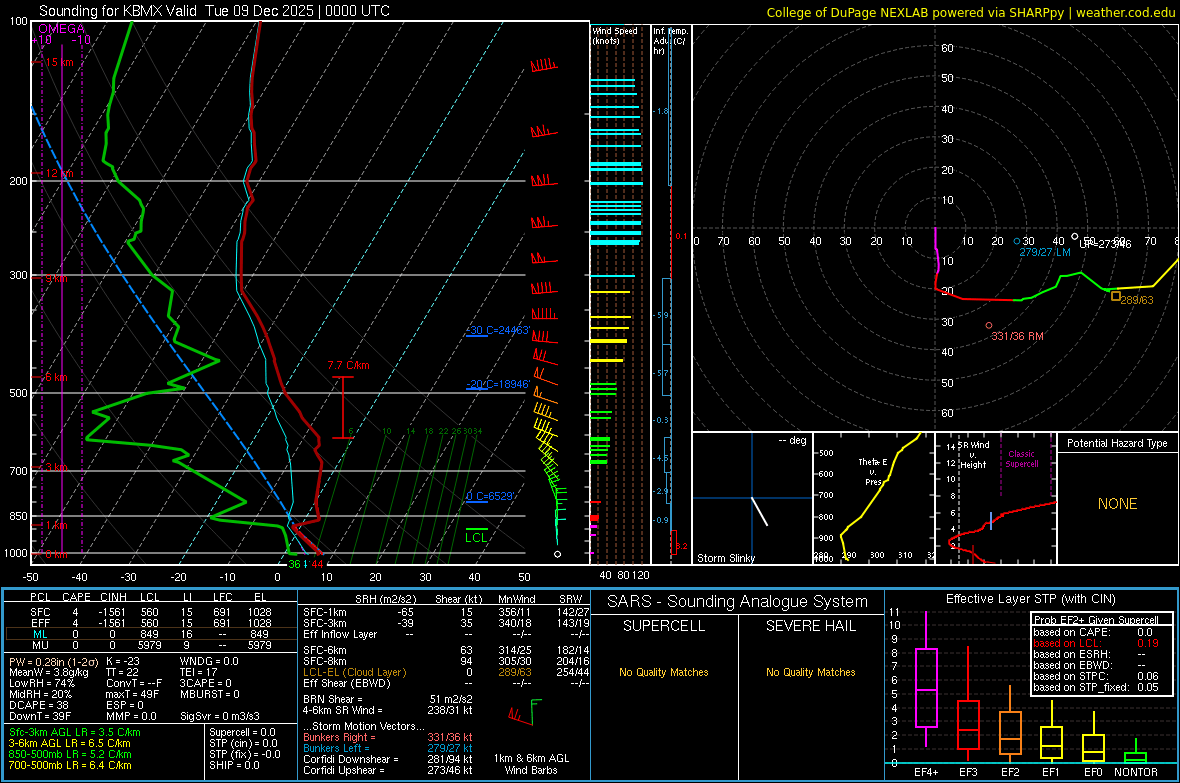
Task: Click the MeanW = 3.8g/kg value
Action: 49,672
